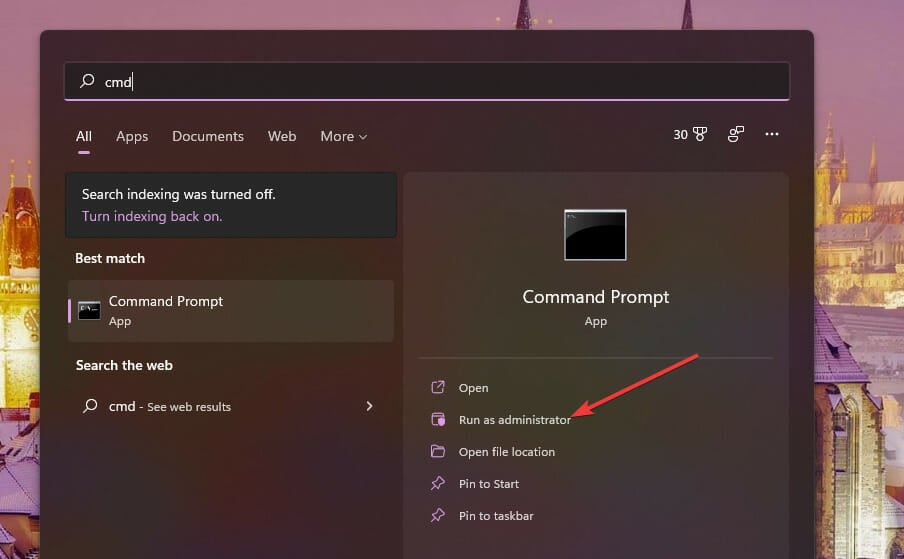Image resolution: width=904 pixels, height=559 pixels.
Task: Open the rewards points 30 trophy icon
Action: (x=690, y=134)
